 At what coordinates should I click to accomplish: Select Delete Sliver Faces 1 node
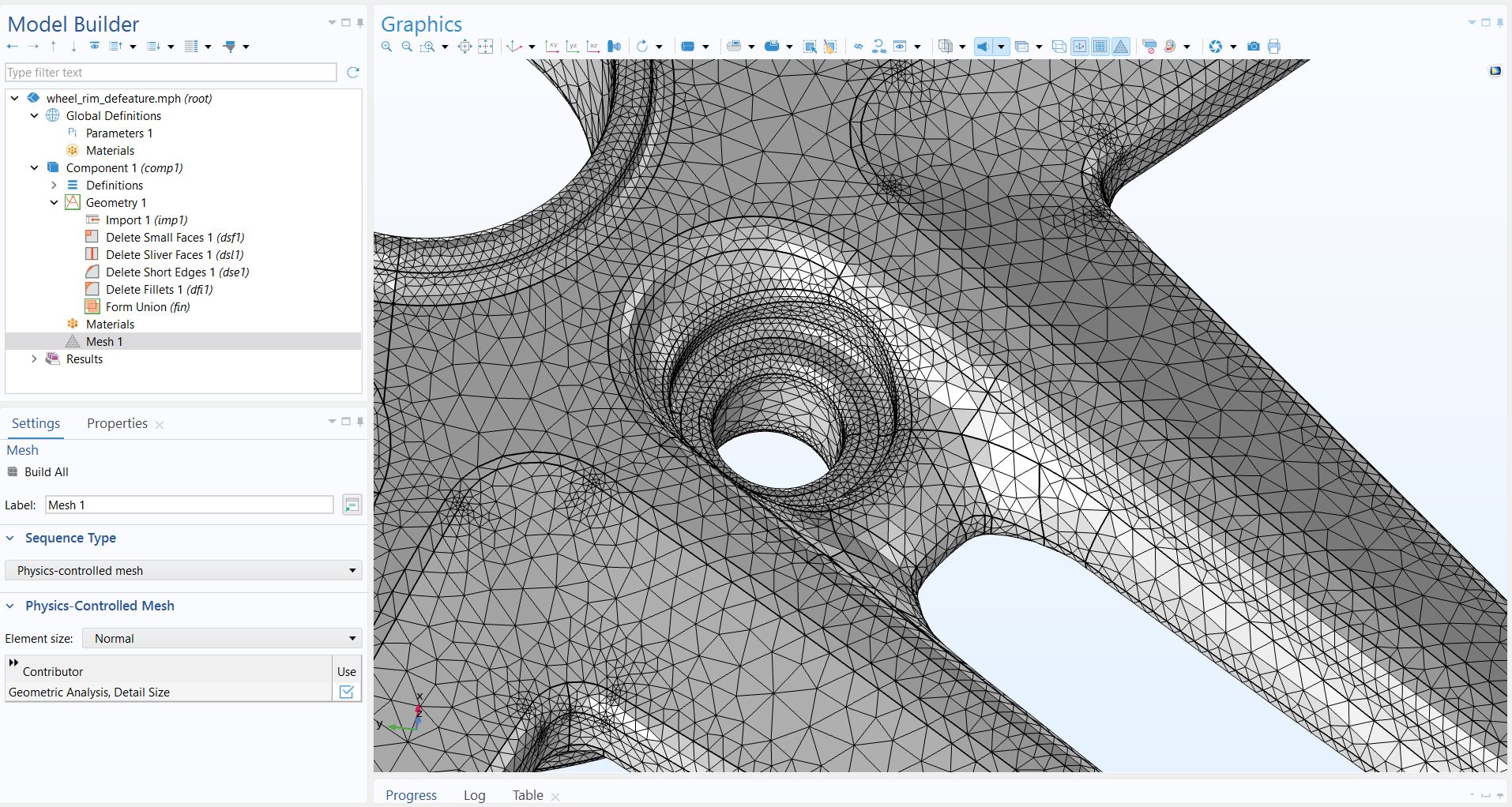(175, 255)
